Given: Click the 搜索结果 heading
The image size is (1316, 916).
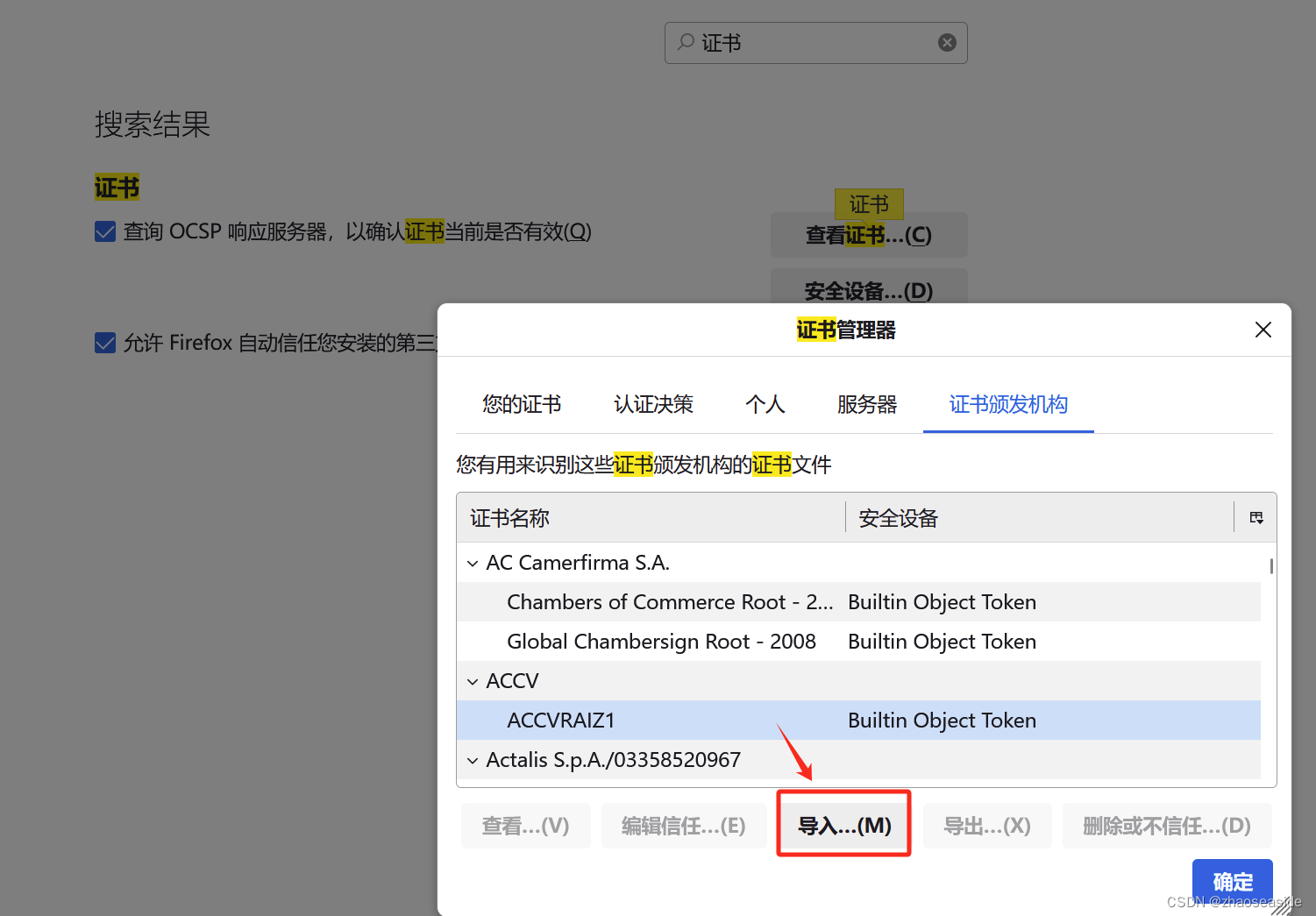Looking at the screenshot, I should (x=153, y=124).
